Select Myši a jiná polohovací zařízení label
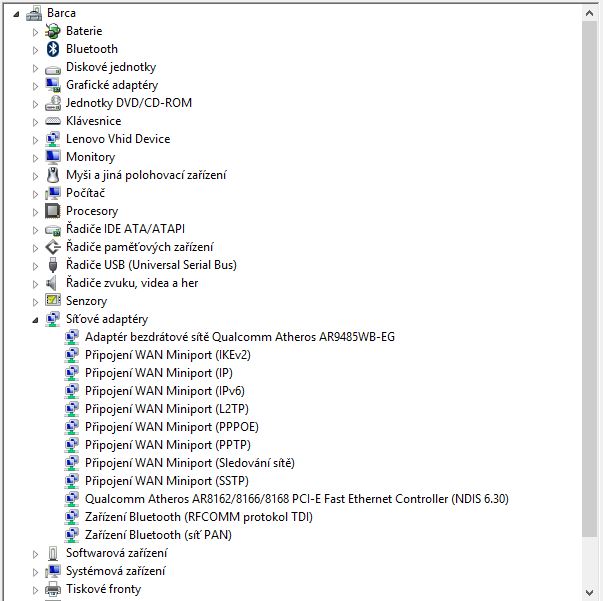This screenshot has width=603, height=601. pyautogui.click(x=146, y=175)
